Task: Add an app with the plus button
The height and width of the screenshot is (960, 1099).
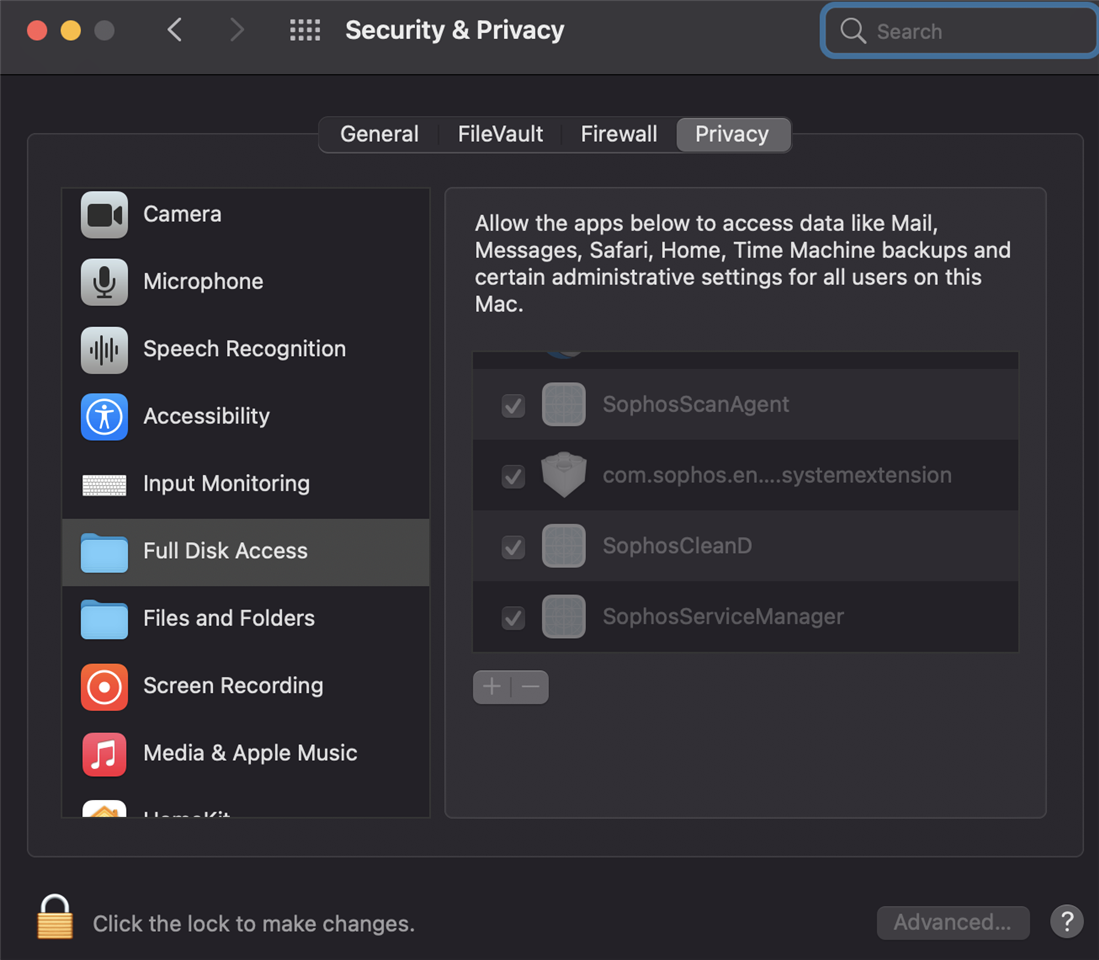Action: (x=492, y=687)
